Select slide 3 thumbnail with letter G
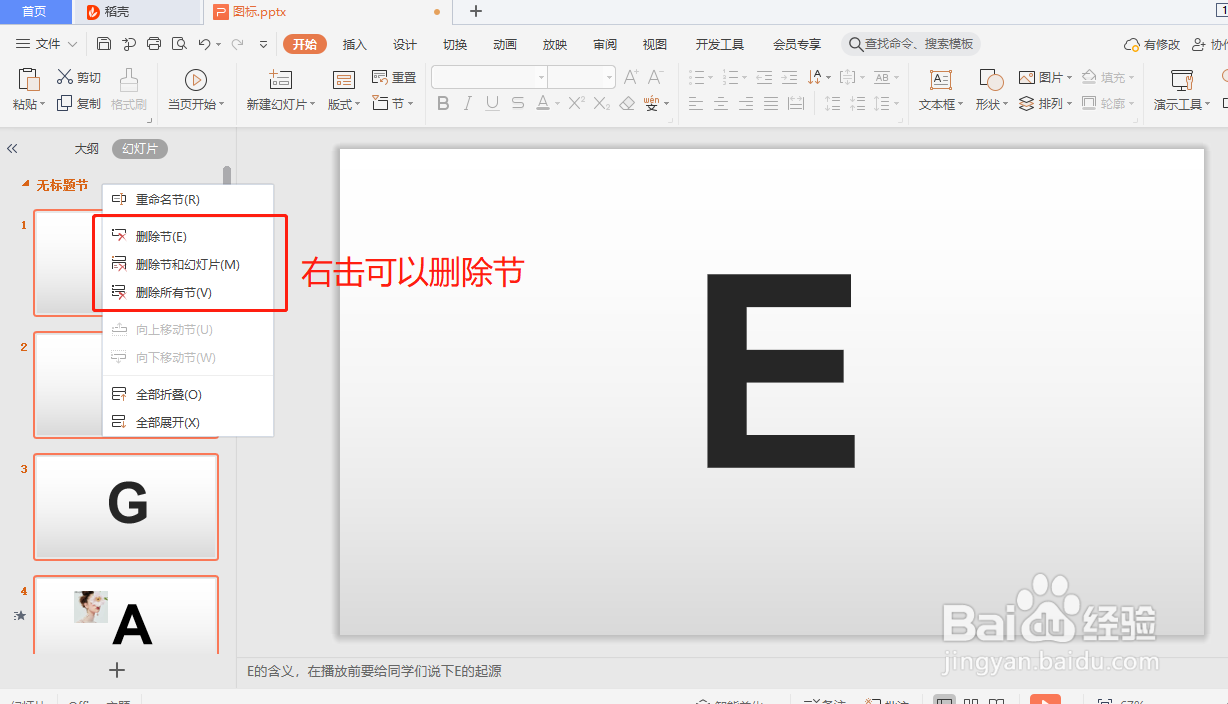1228x704 pixels. coord(126,507)
